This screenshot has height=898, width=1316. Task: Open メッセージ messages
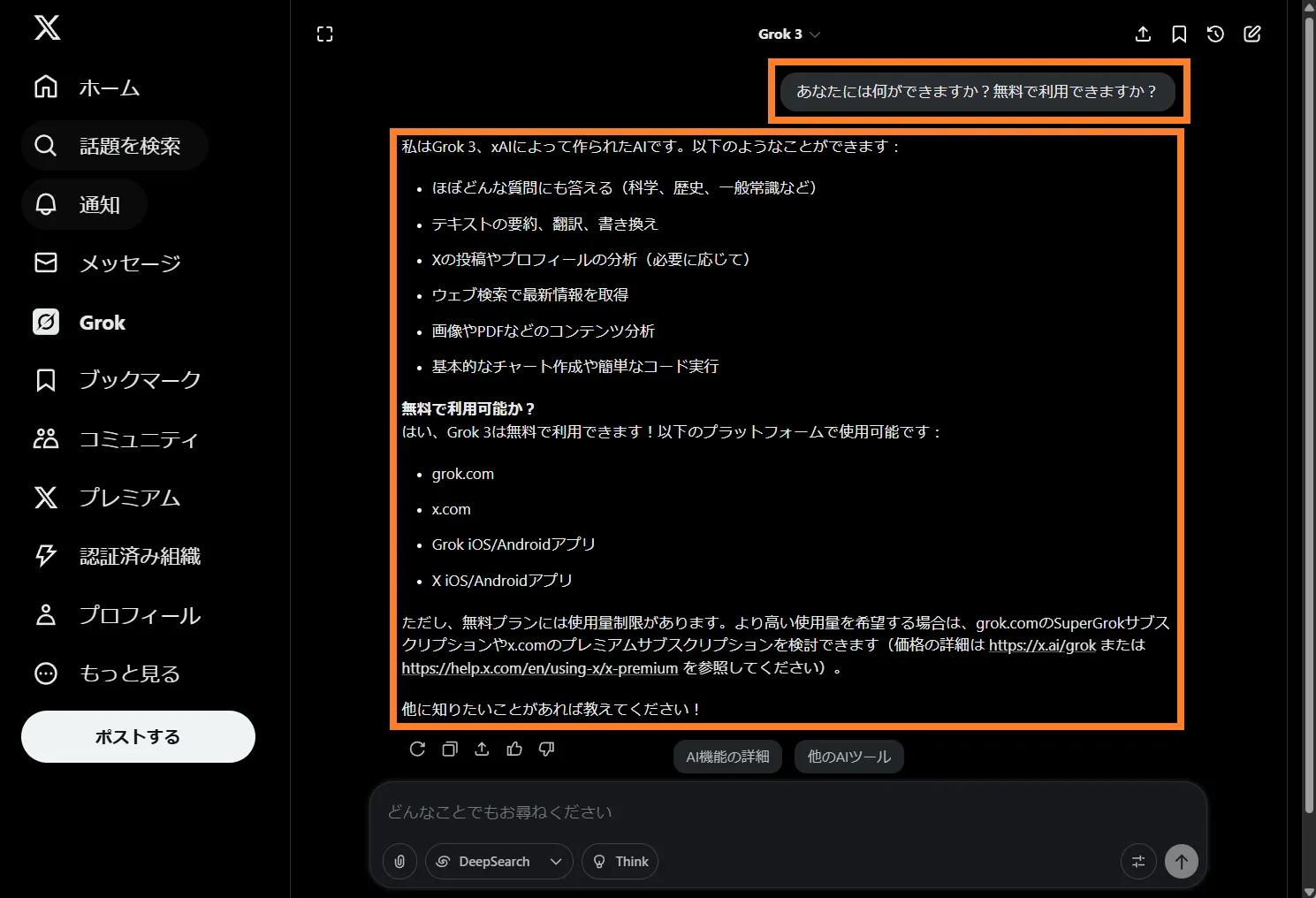pos(107,263)
